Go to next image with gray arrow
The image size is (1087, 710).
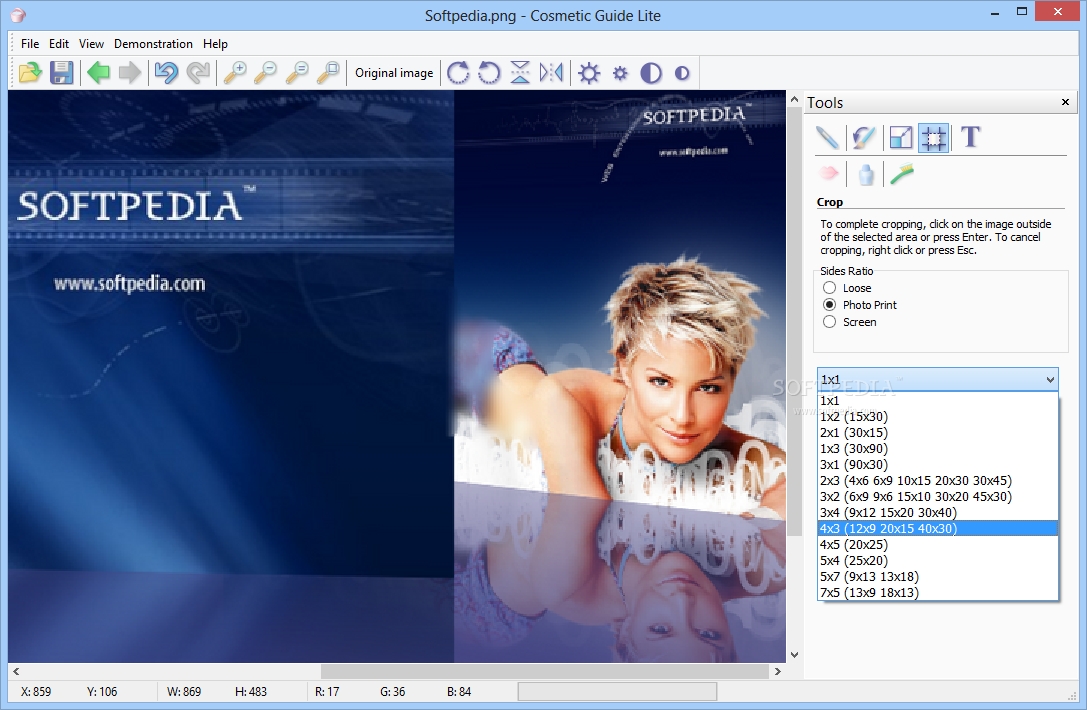130,73
